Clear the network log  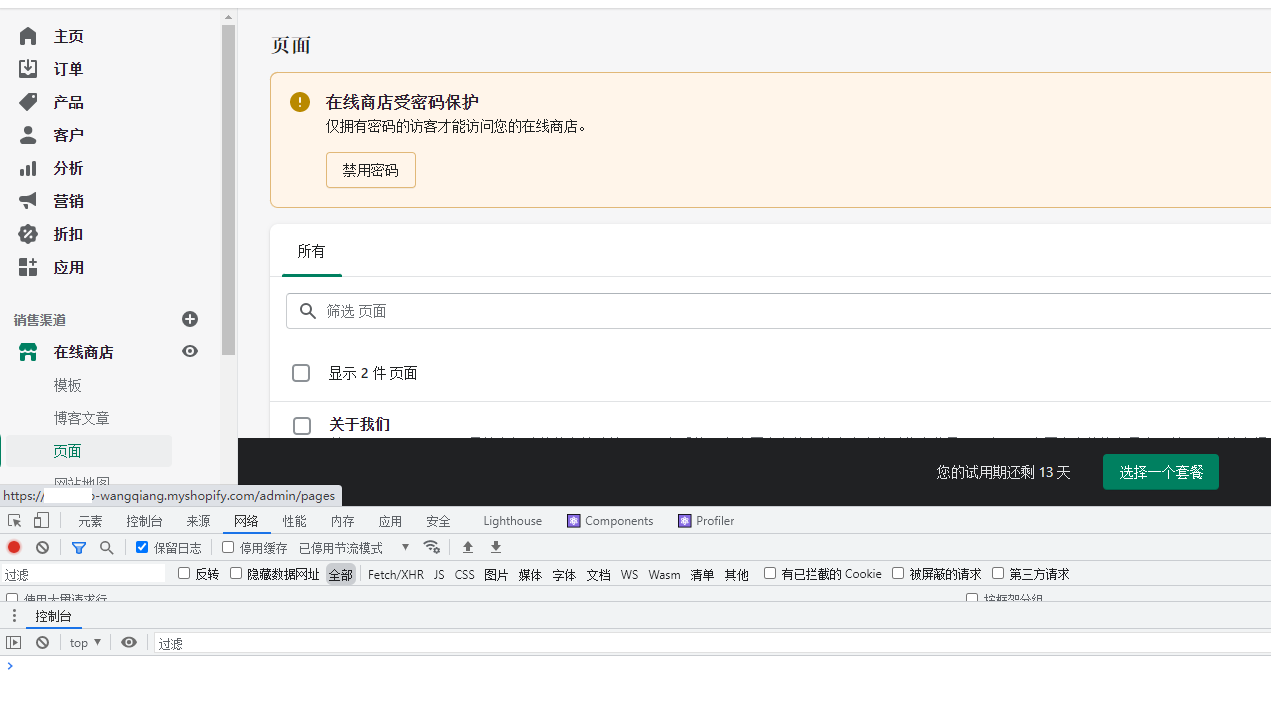click(x=43, y=547)
